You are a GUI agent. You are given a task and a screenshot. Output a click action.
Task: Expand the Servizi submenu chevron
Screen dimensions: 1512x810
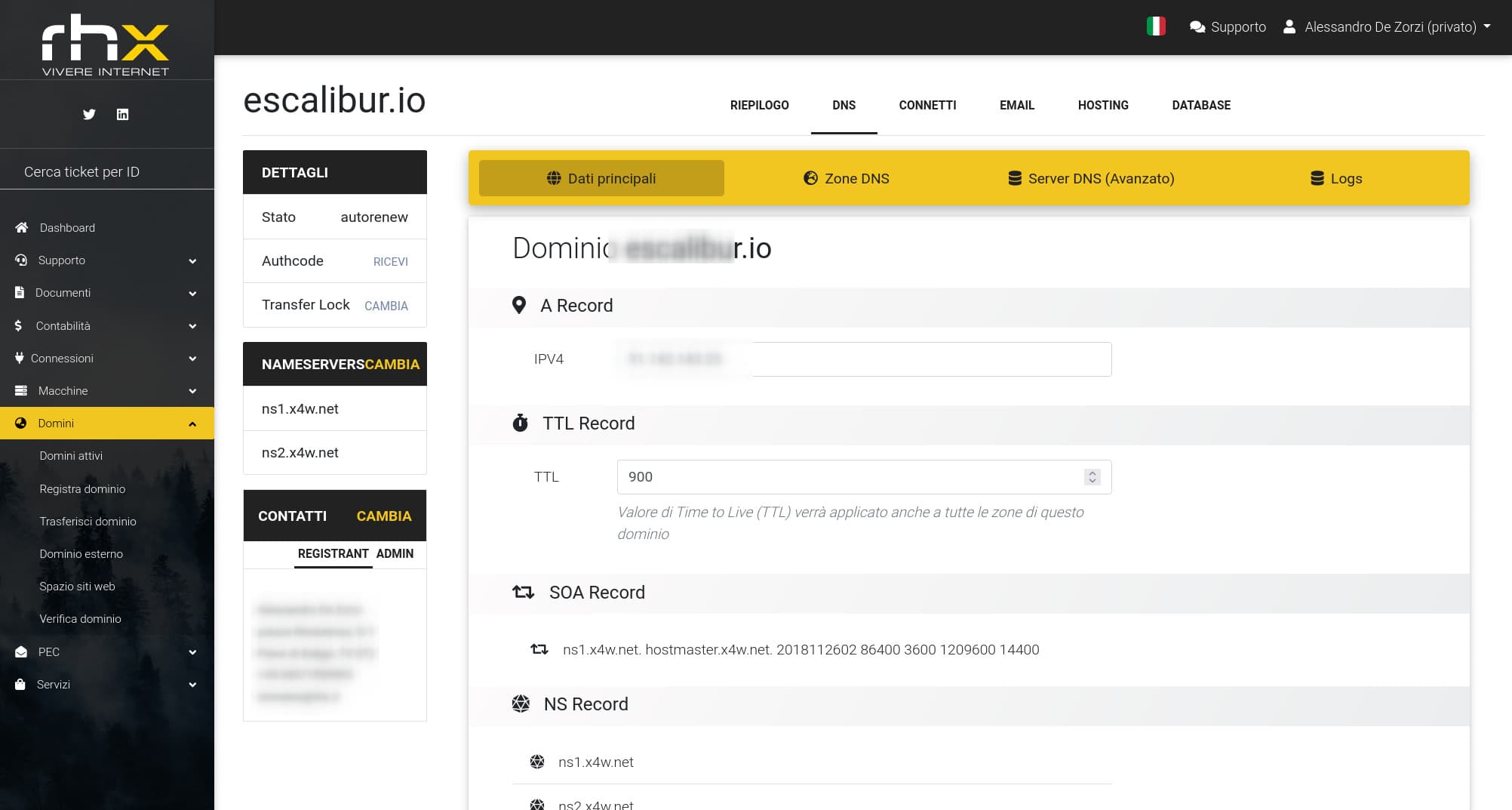(192, 685)
